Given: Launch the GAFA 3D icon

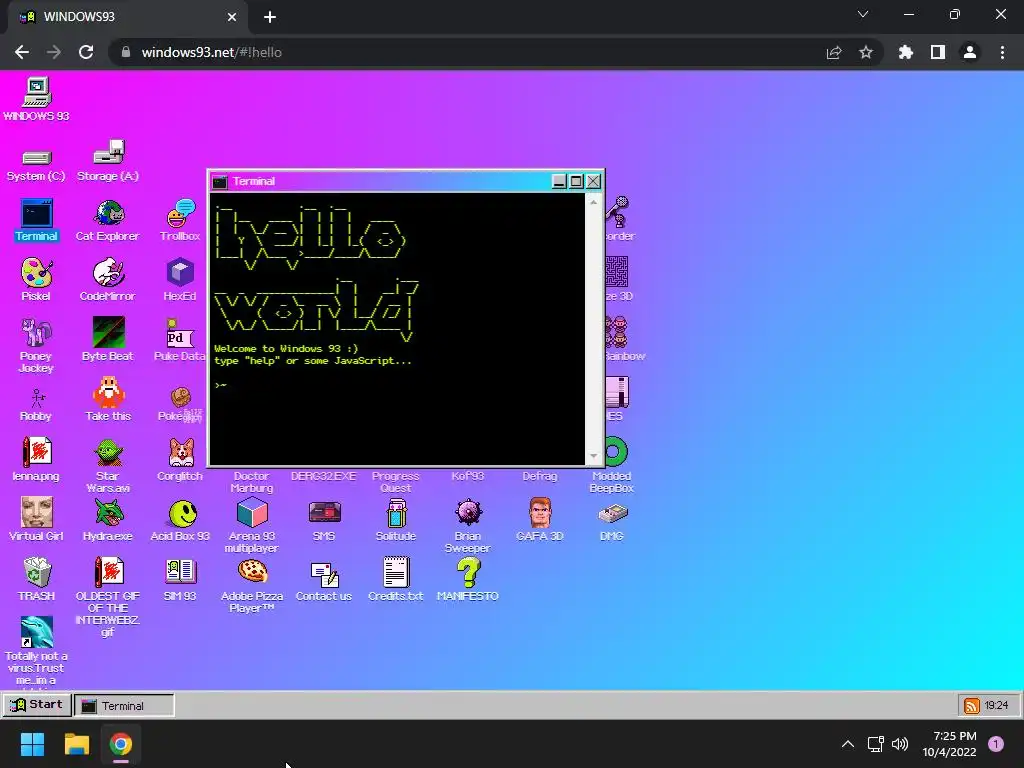Looking at the screenshot, I should [540, 513].
